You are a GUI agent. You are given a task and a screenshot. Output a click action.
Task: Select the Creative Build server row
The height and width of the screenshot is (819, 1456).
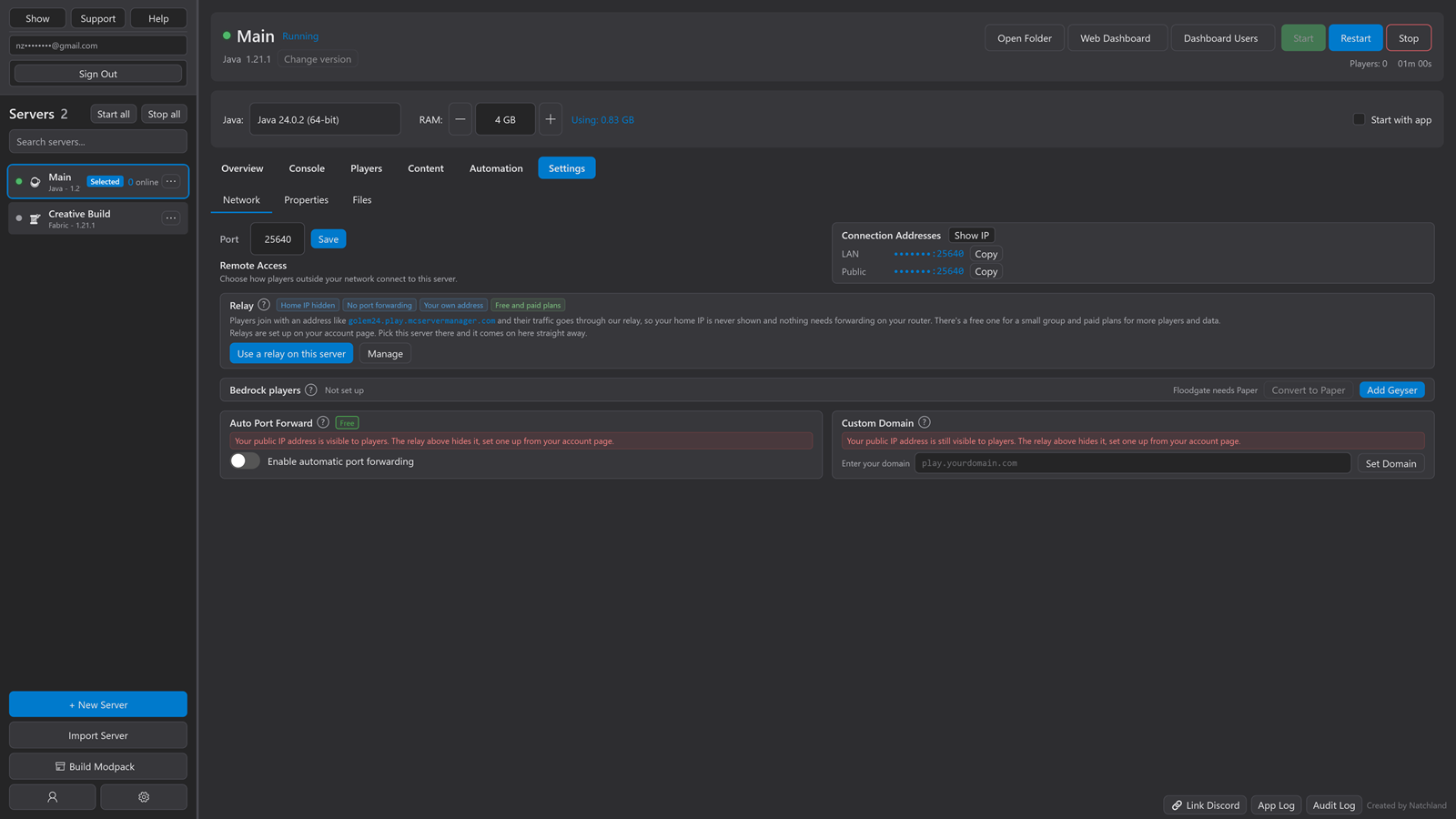click(98, 218)
